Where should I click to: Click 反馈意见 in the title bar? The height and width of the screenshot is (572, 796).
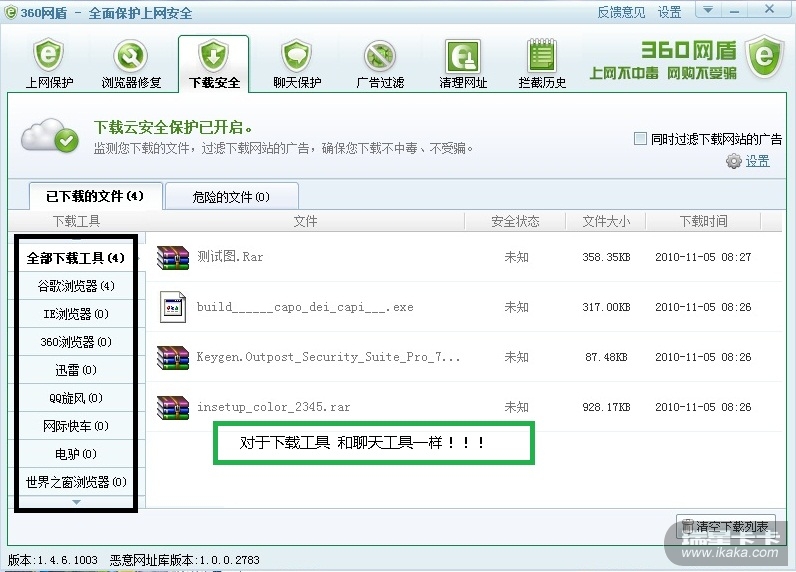coord(621,12)
